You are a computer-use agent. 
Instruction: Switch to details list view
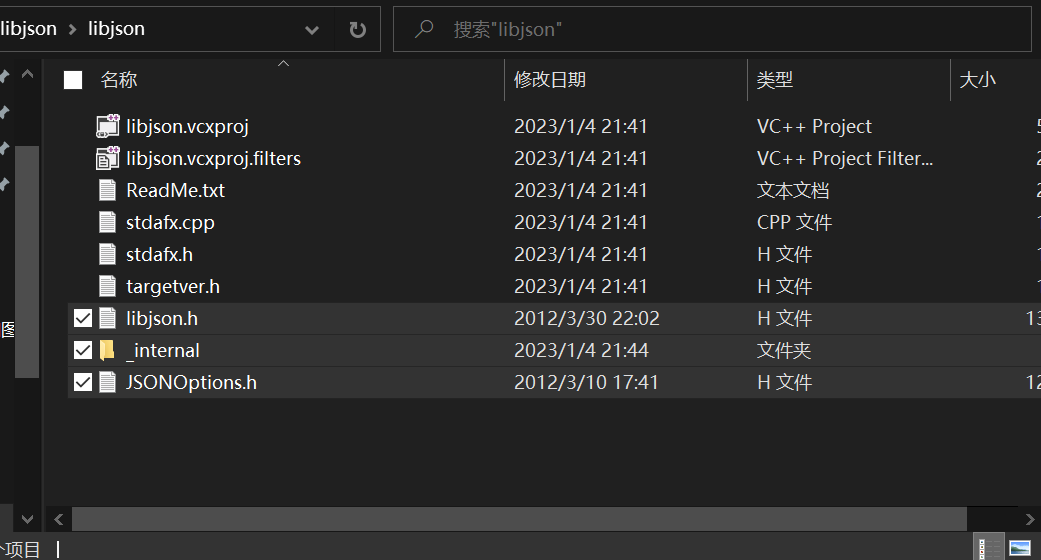point(988,548)
